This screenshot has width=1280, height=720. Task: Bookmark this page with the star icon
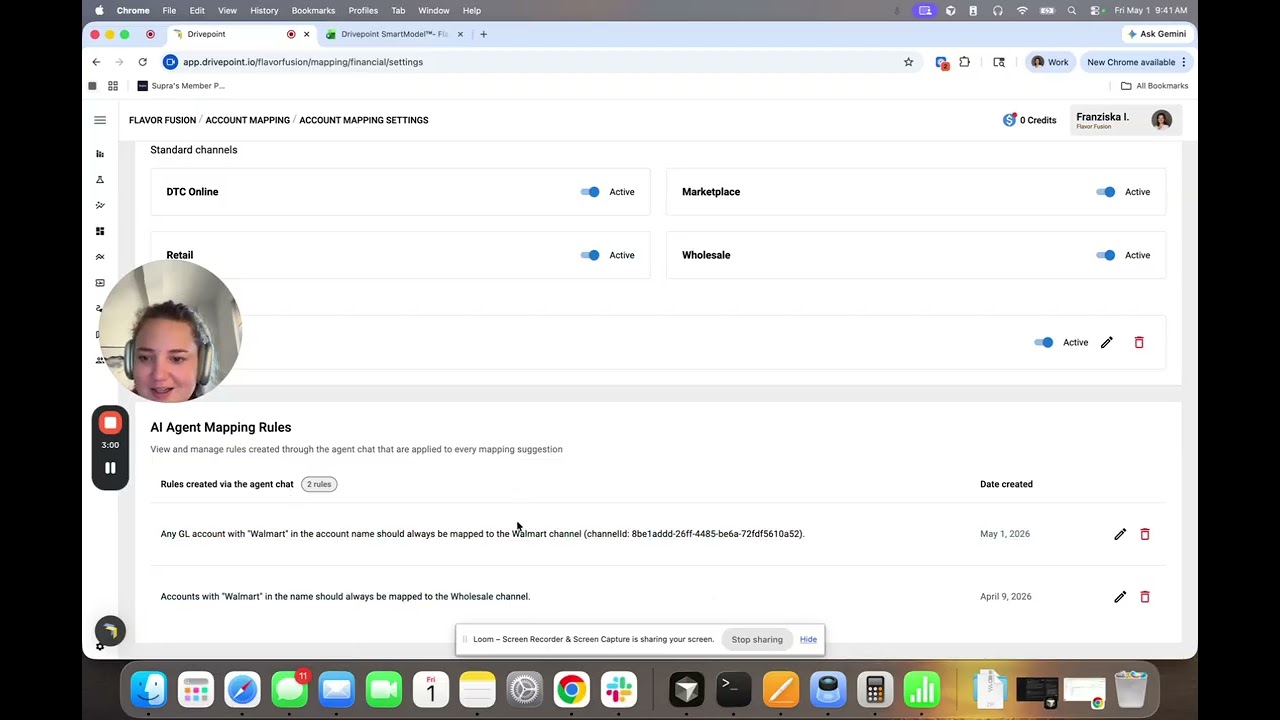[x=909, y=62]
